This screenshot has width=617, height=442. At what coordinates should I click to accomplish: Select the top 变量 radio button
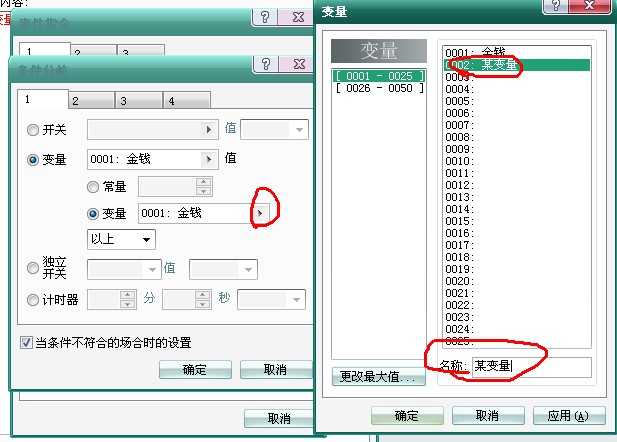coord(33,160)
